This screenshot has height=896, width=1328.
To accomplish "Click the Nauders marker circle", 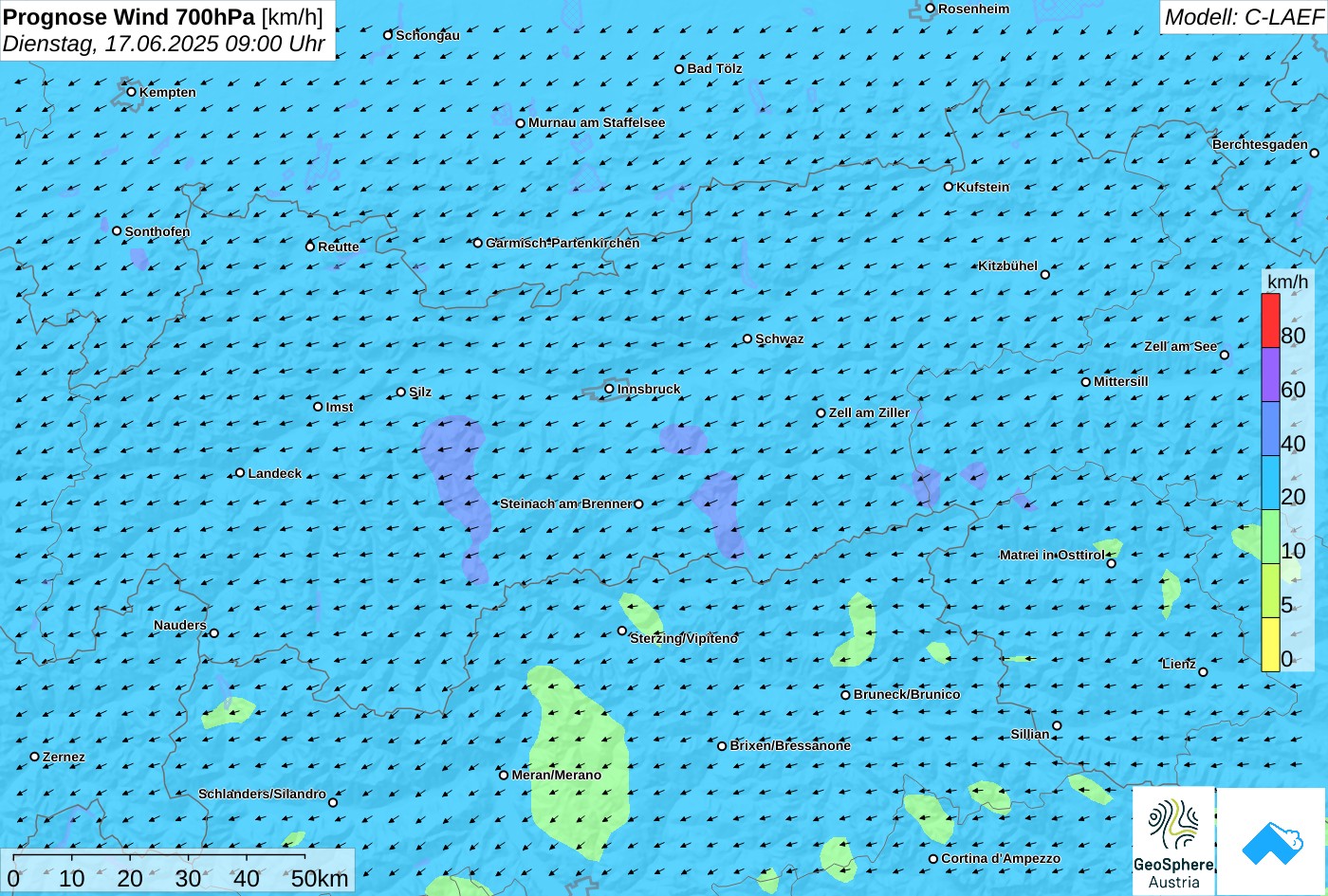I will [214, 633].
